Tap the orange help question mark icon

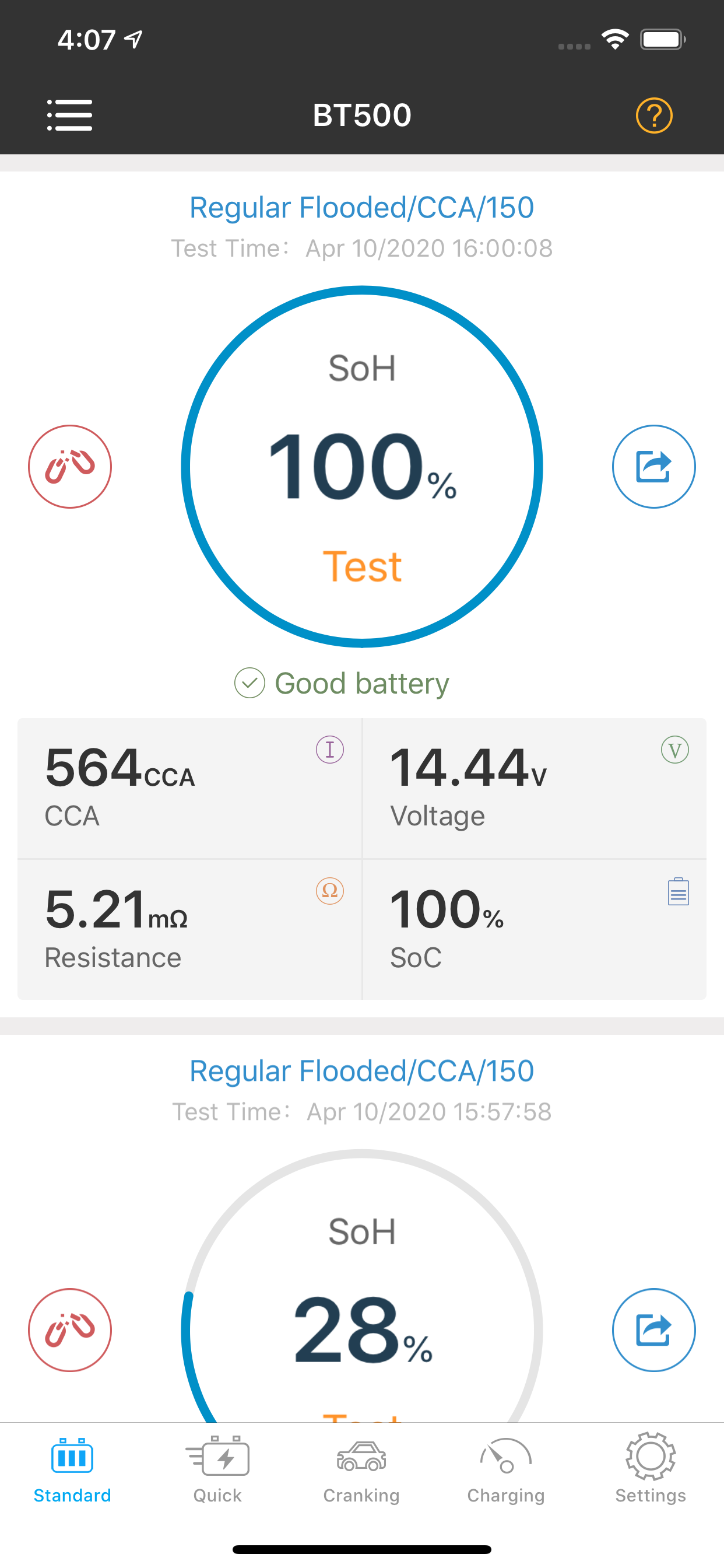[x=654, y=115]
